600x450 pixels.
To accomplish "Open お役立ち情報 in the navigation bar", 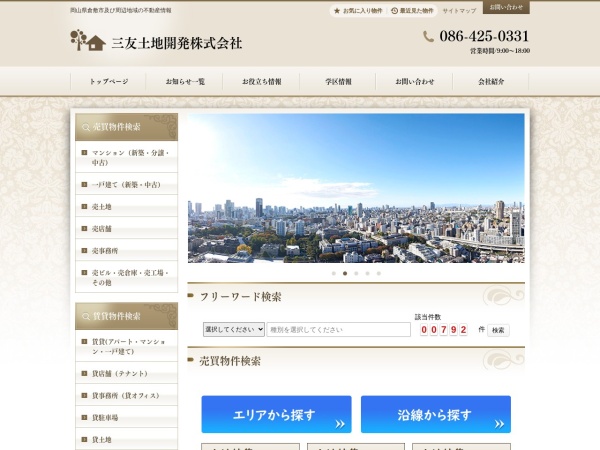I will coord(261,82).
